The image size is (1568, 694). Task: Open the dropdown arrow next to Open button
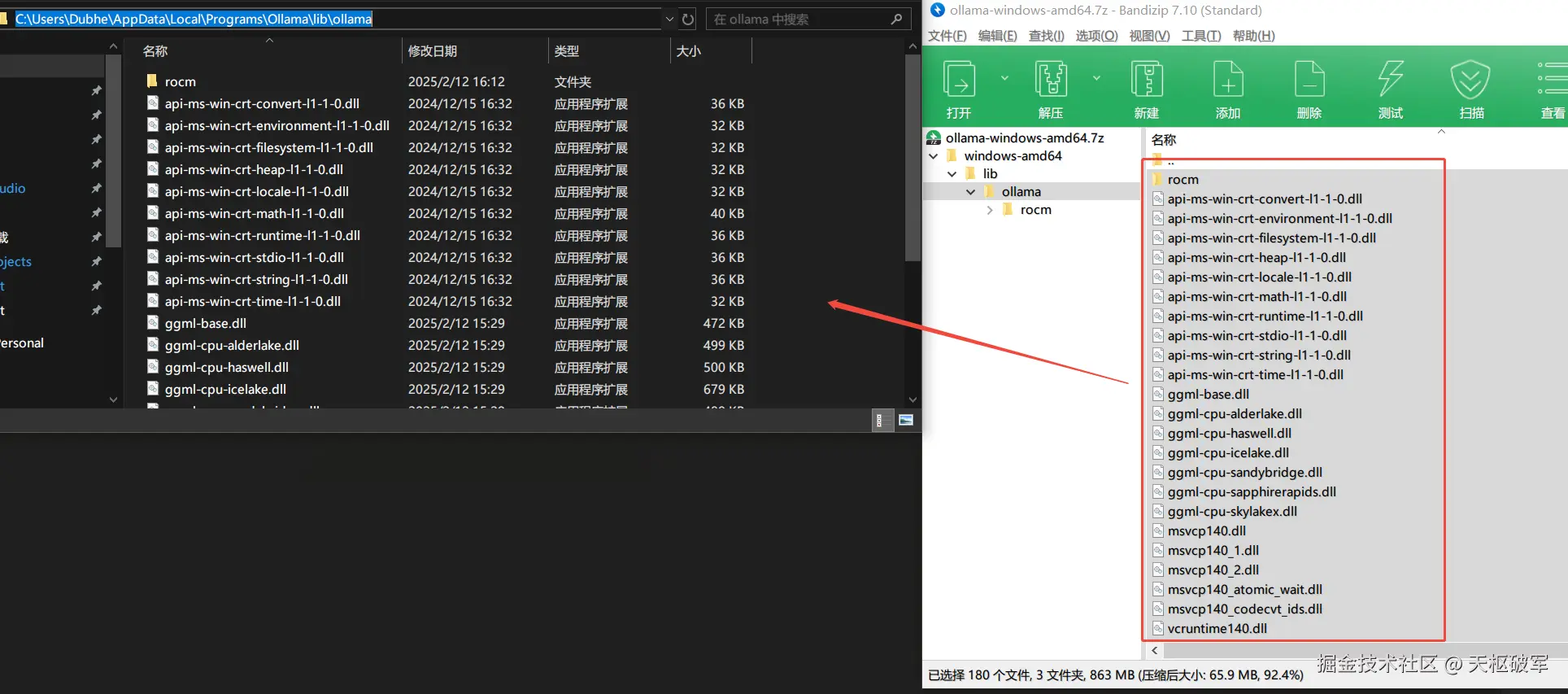tap(1004, 78)
